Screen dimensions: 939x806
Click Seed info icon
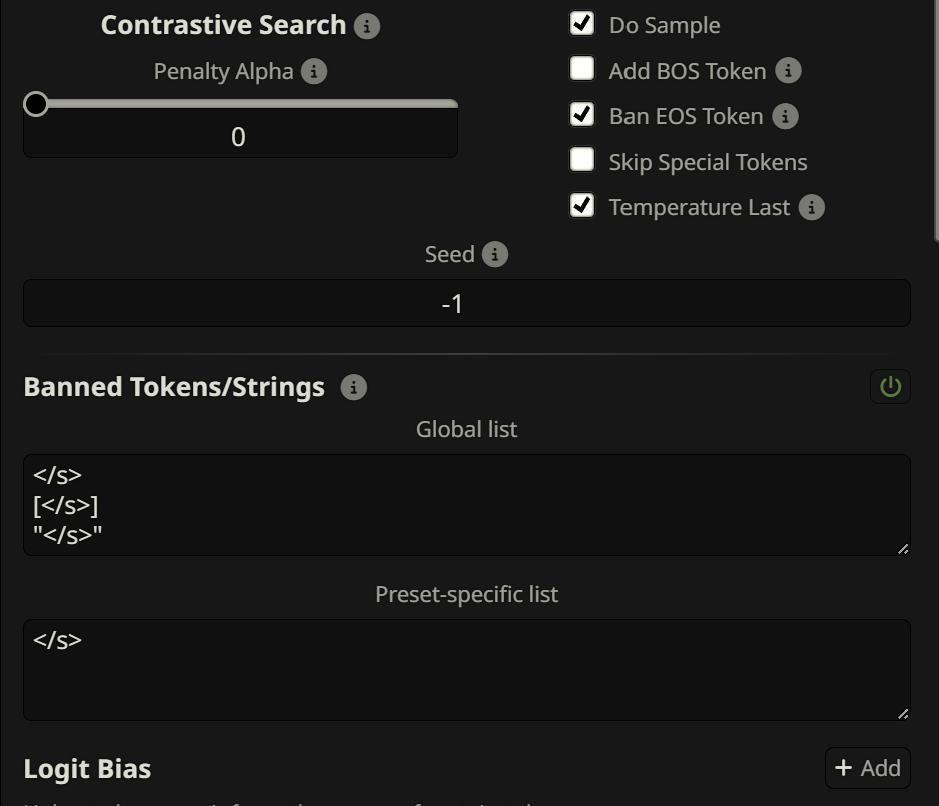click(495, 254)
